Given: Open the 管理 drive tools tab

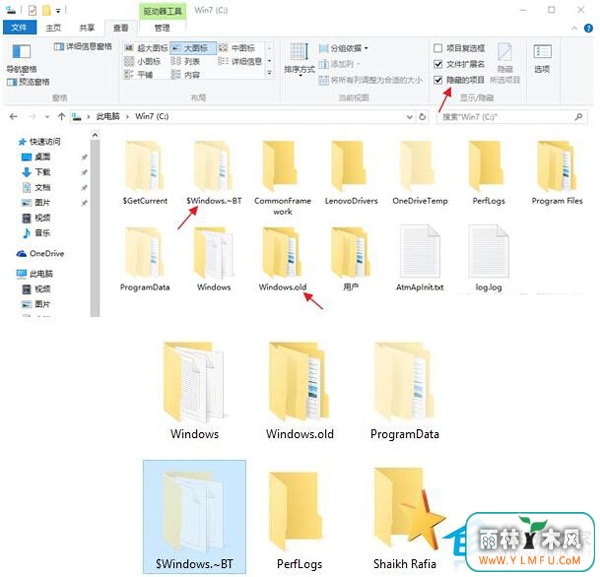Looking at the screenshot, I should [162, 28].
